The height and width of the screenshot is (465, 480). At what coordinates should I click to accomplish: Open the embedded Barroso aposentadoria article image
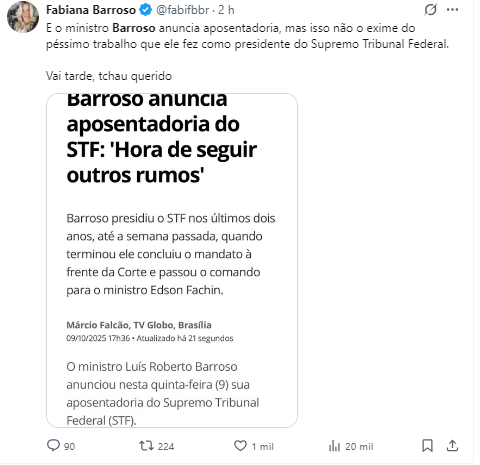[x=172, y=260]
